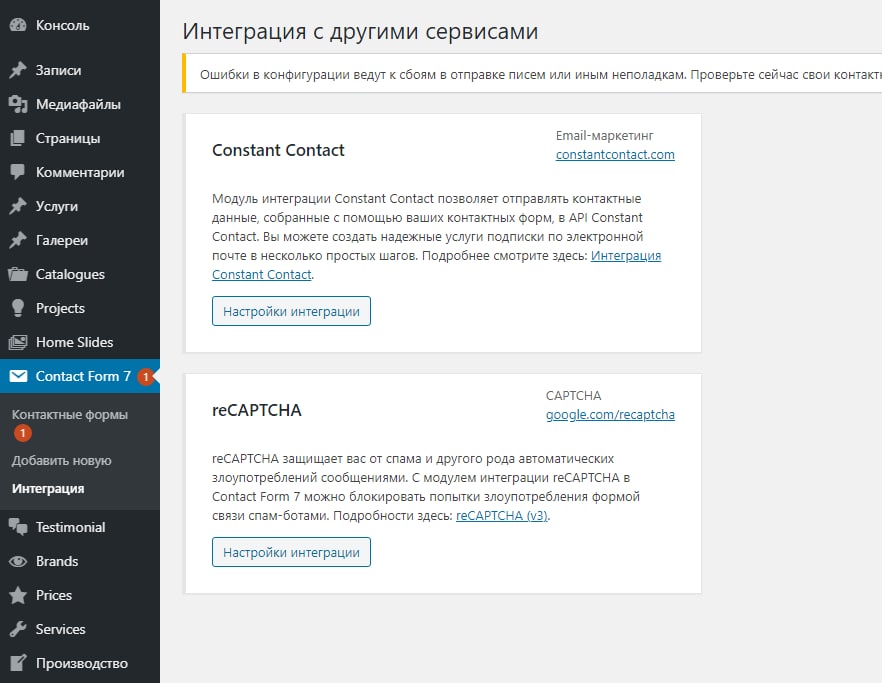Click the Prices star icon
Image resolution: width=882 pixels, height=683 pixels.
[x=17, y=596]
